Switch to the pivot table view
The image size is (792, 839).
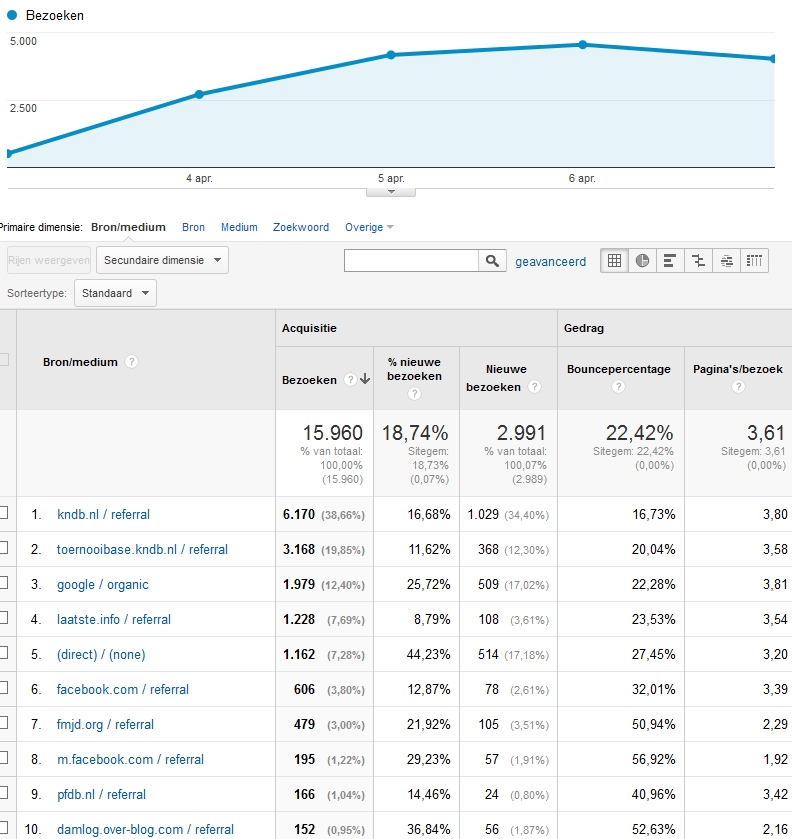pos(755,261)
